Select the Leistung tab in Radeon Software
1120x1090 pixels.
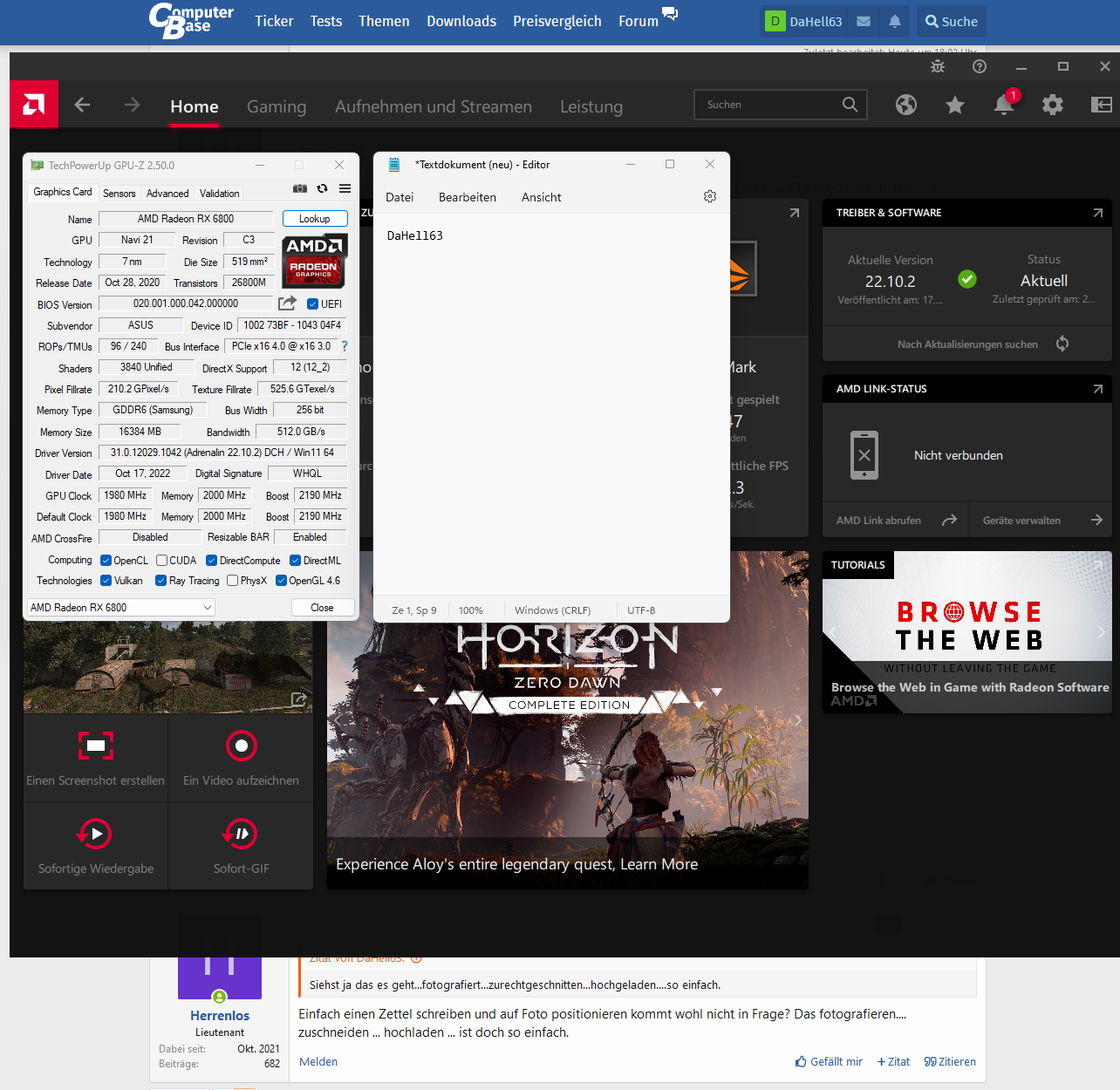591,106
